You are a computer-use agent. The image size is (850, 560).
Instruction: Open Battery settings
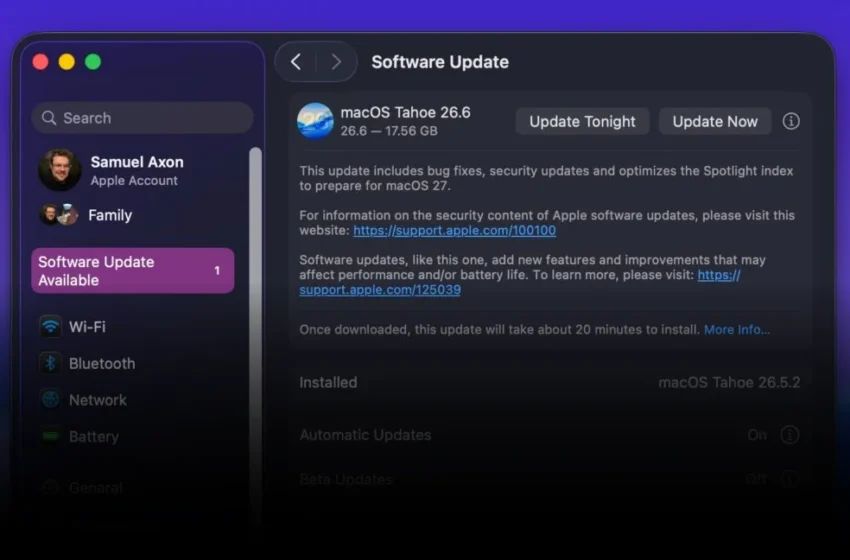click(133, 436)
